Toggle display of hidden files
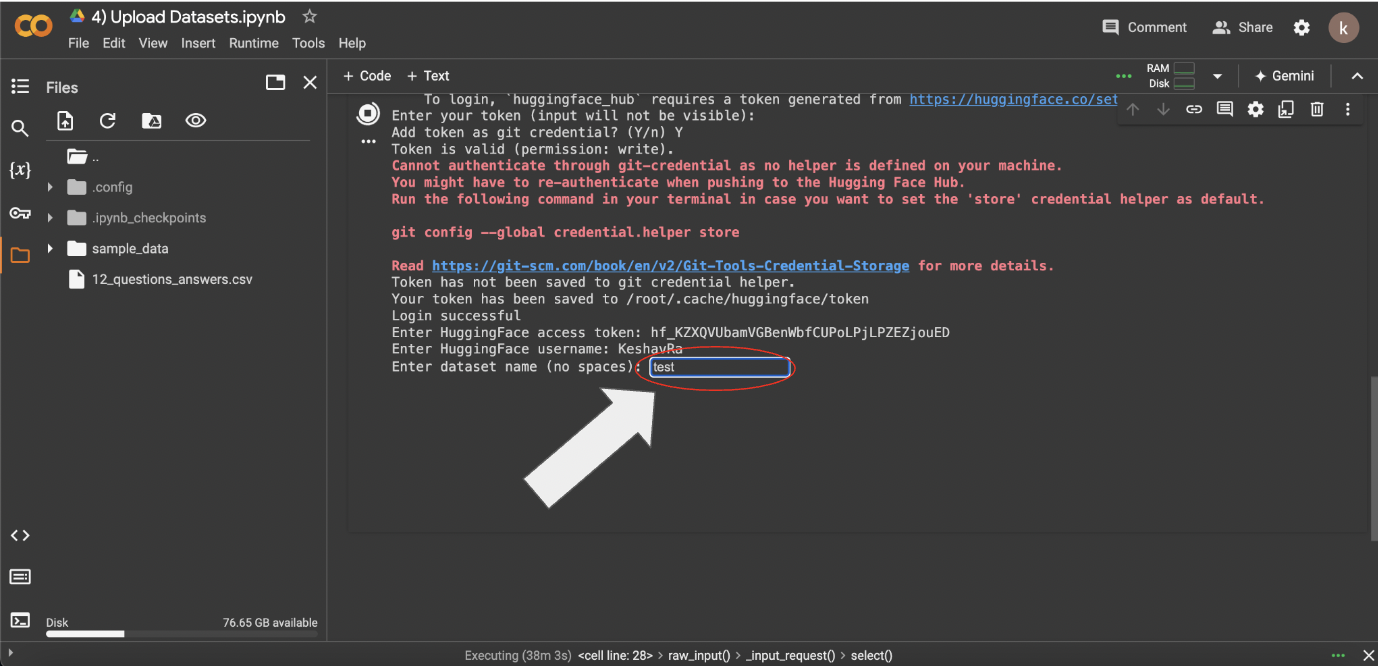Screen dimensions: 1378x666 coord(195,120)
